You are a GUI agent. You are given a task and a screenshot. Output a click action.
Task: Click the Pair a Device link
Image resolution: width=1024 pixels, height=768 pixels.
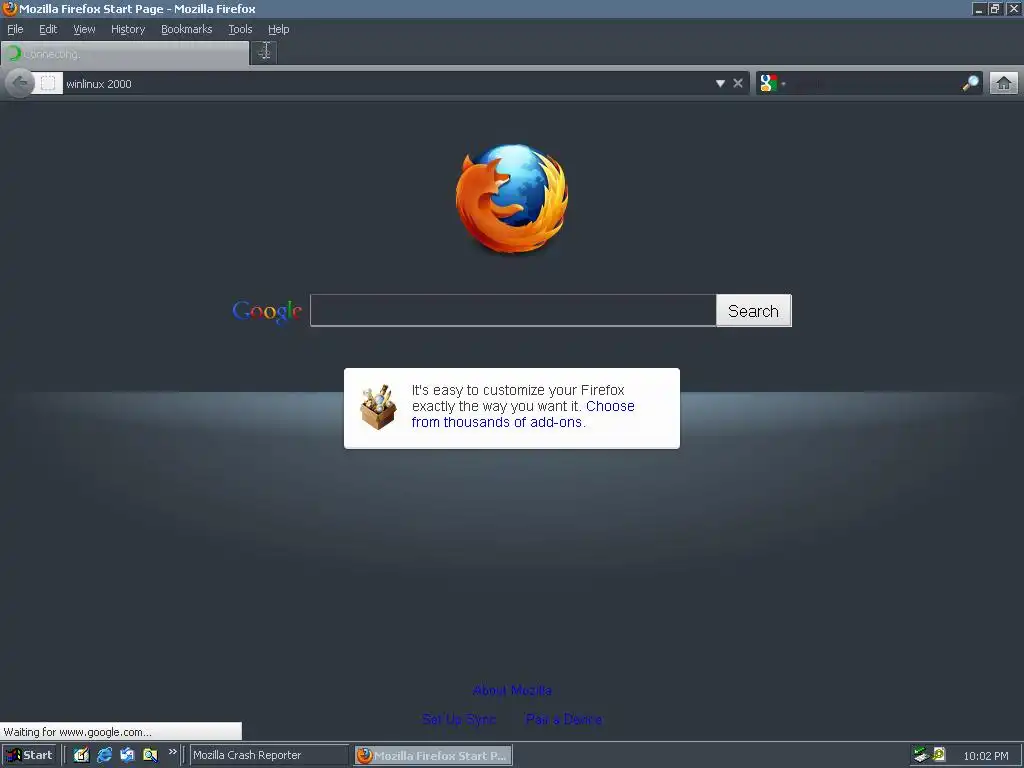click(x=564, y=719)
